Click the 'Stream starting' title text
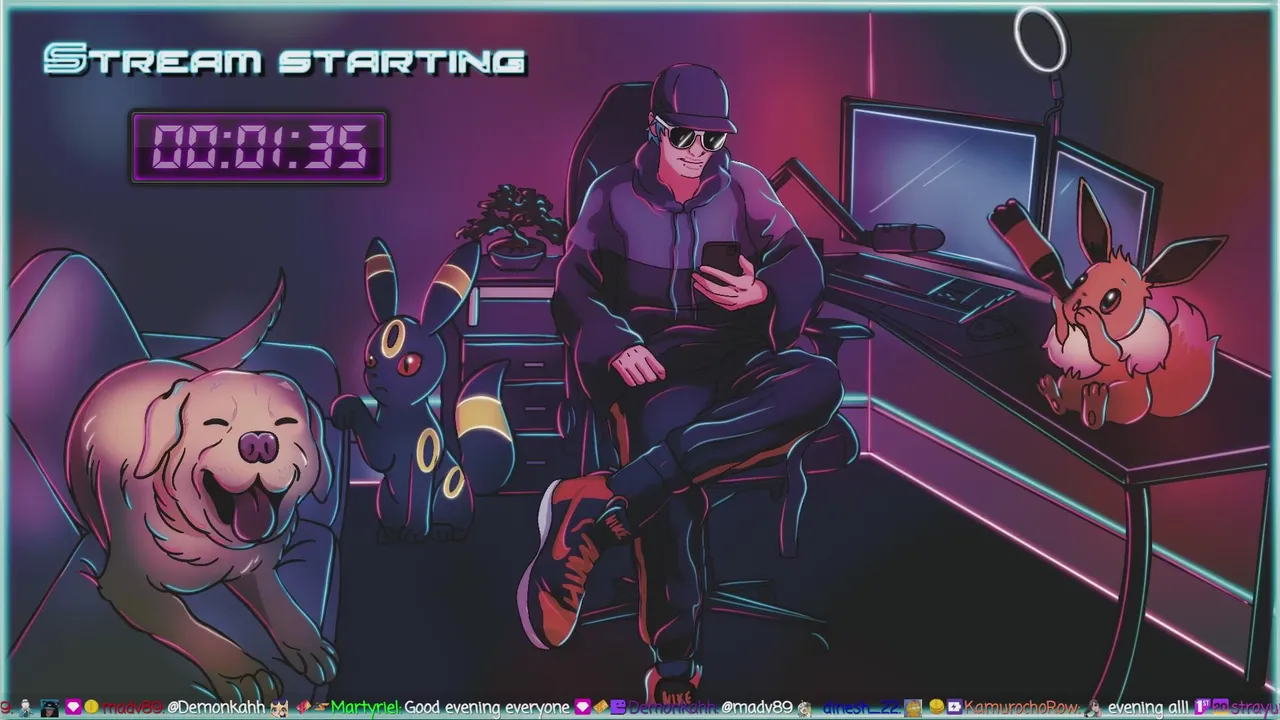 tap(285, 60)
